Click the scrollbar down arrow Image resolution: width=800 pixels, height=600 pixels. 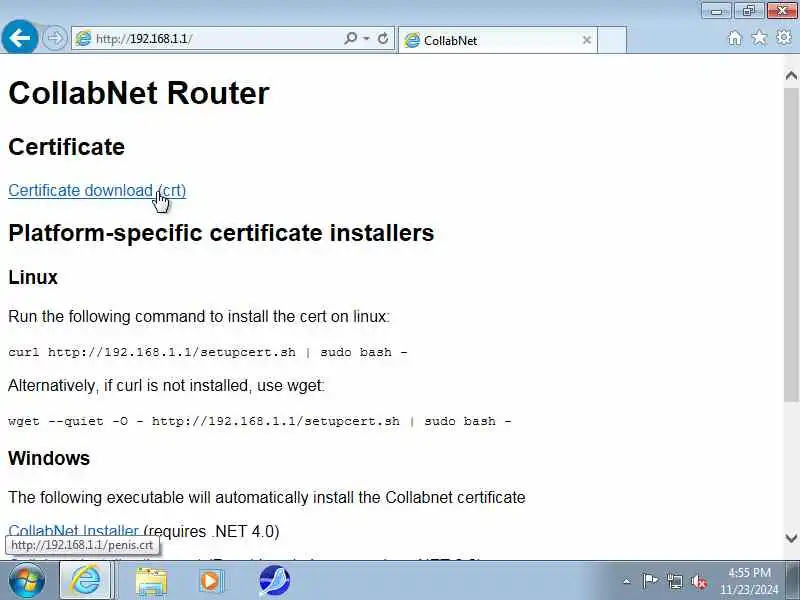pos(791,538)
